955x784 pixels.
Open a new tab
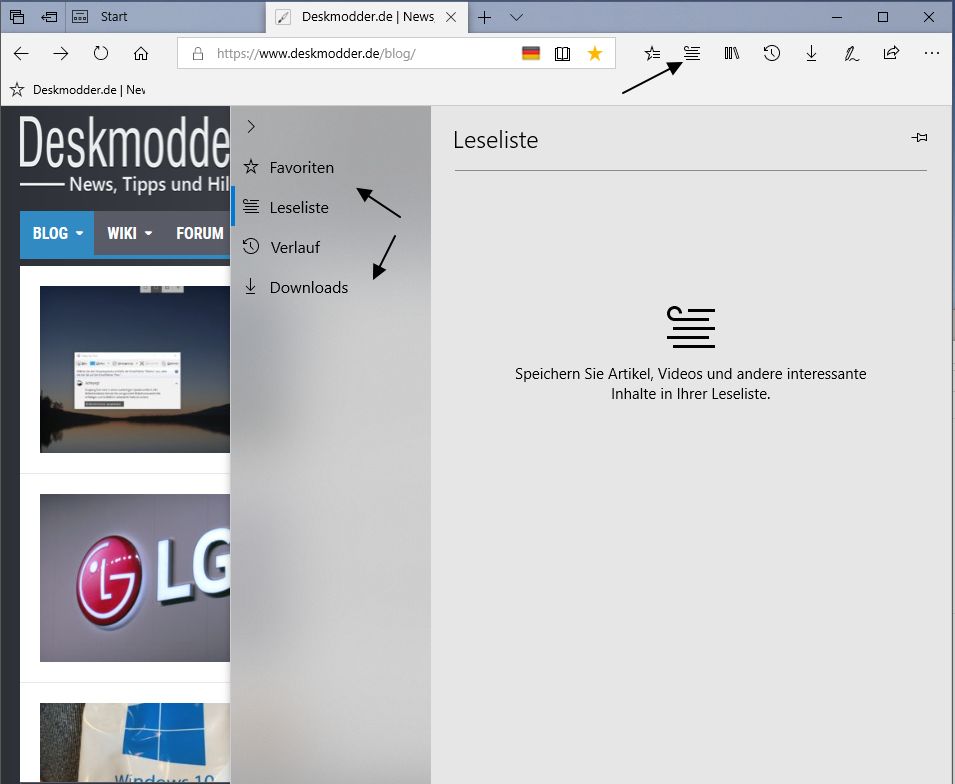coord(485,17)
